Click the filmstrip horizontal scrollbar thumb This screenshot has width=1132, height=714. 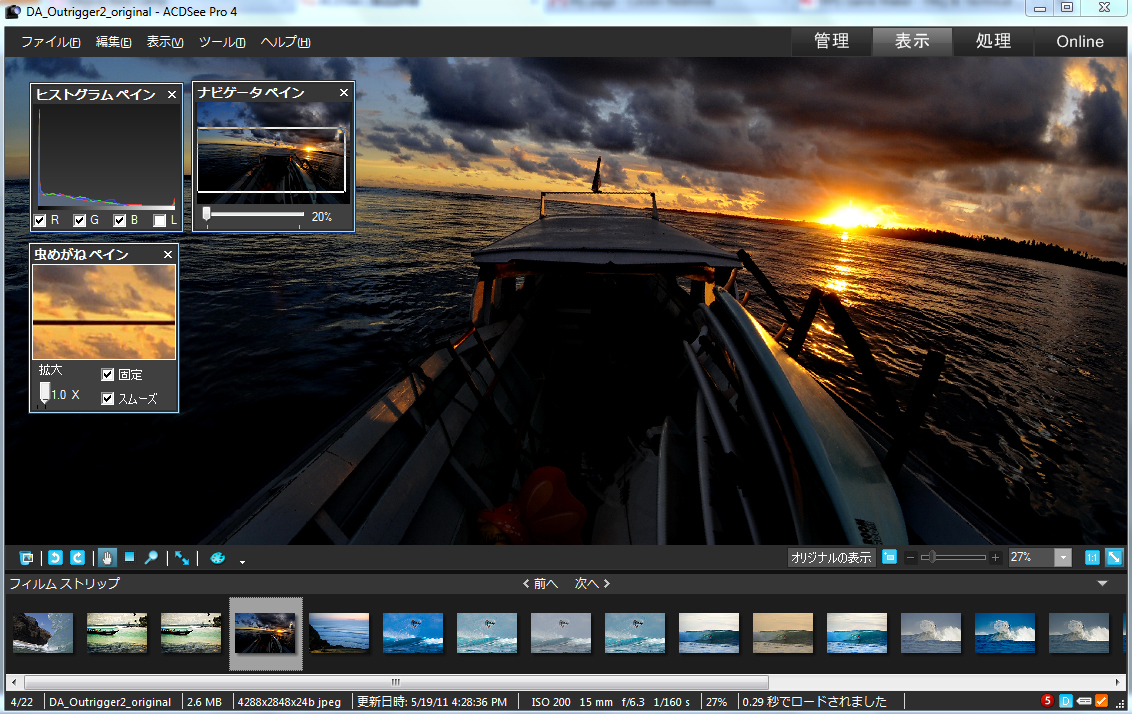click(x=396, y=682)
